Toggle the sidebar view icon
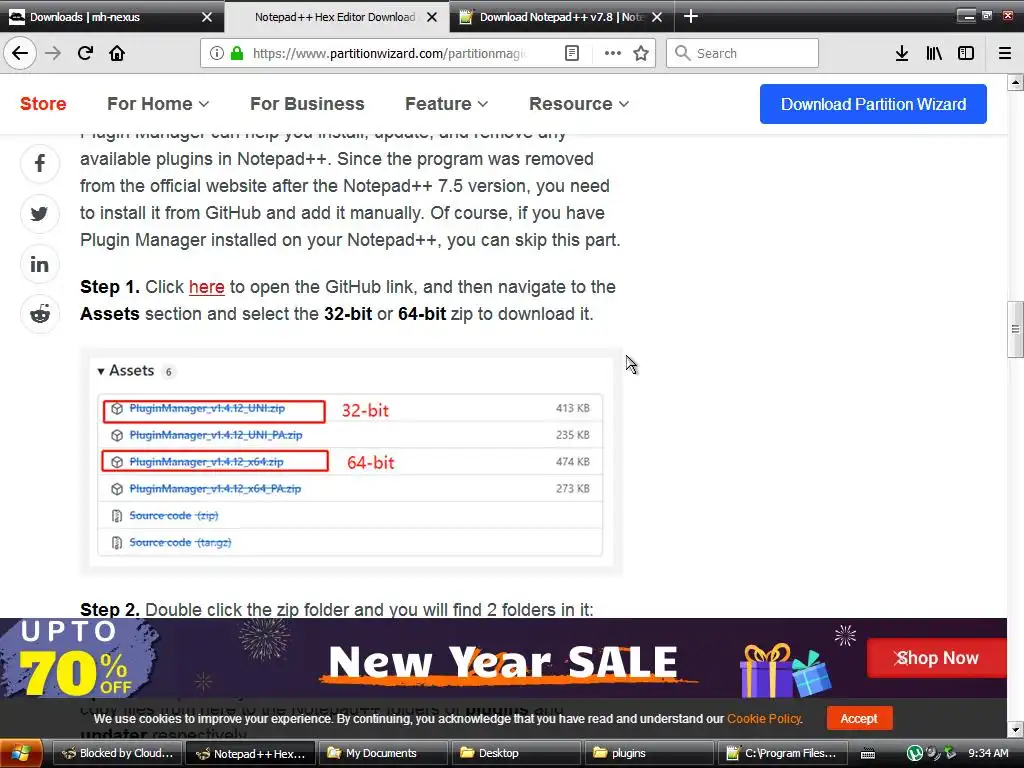This screenshot has width=1024, height=768. point(966,53)
